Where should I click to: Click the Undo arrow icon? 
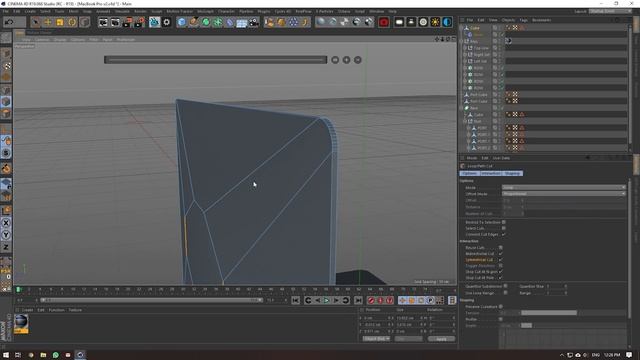pyautogui.click(x=9, y=22)
